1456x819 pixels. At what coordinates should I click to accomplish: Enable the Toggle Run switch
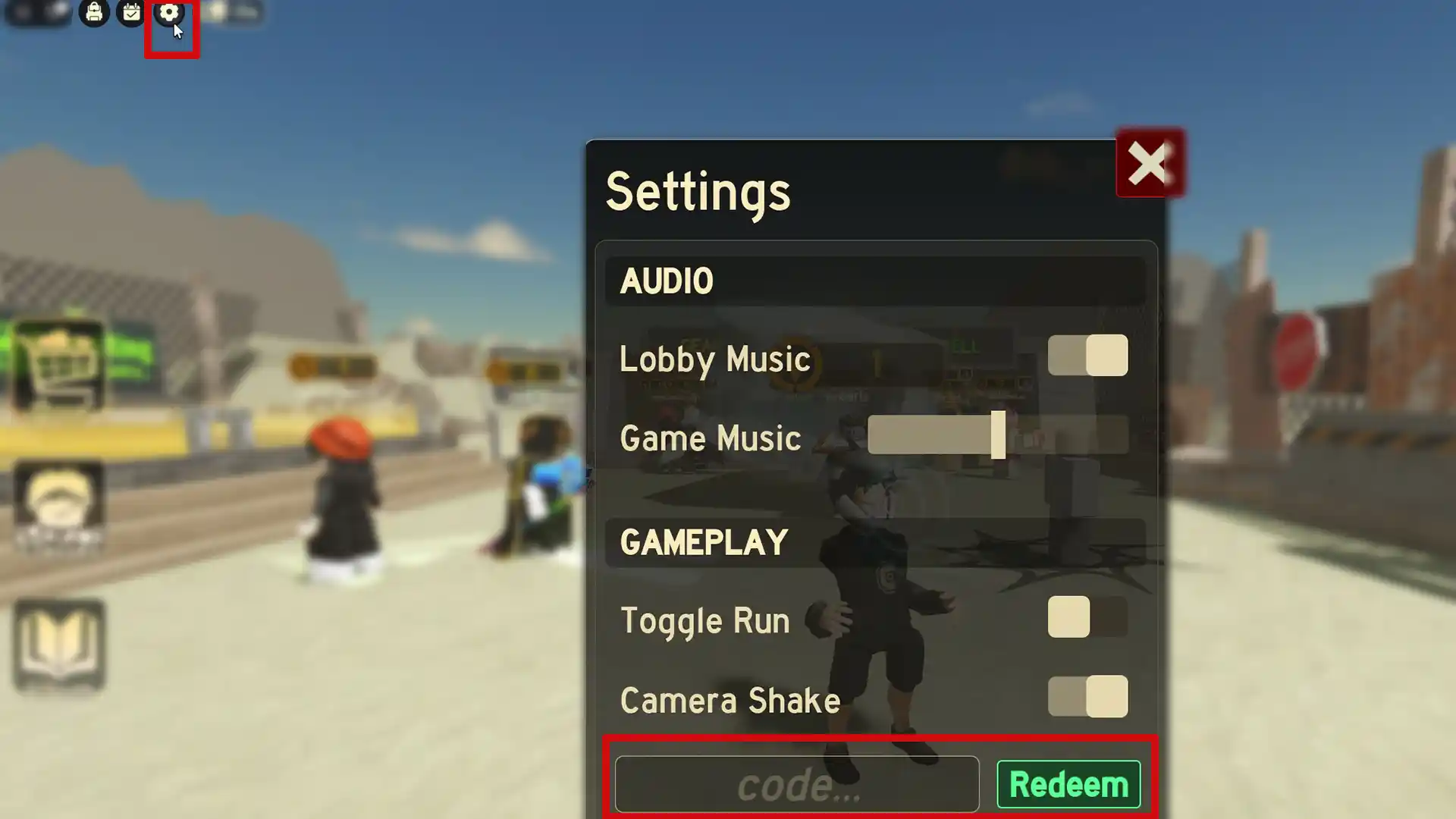coord(1087,617)
